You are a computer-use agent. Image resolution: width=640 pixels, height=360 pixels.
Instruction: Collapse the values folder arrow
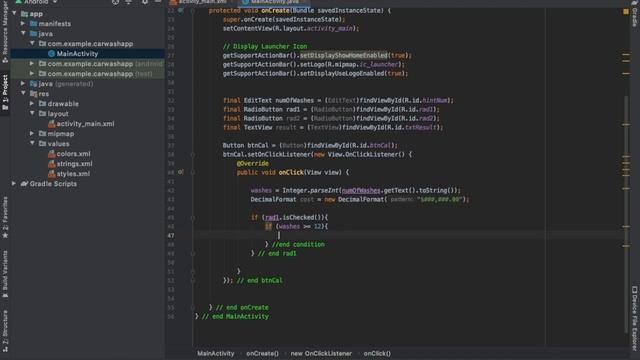[32, 144]
